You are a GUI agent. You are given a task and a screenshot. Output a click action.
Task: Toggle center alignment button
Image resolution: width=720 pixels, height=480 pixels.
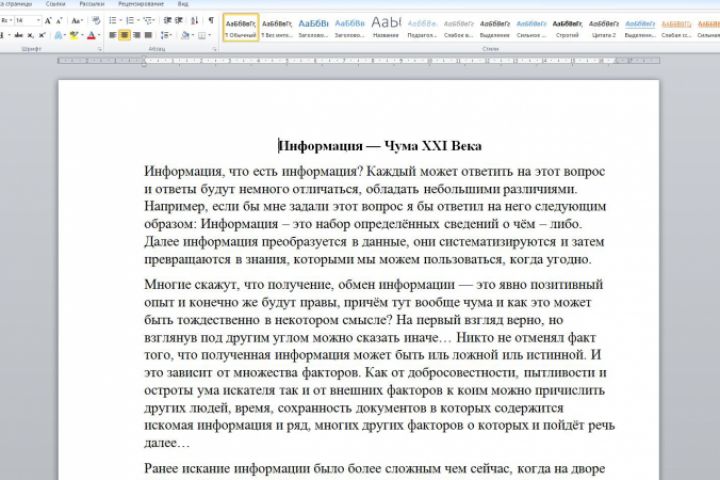[x=124, y=35]
